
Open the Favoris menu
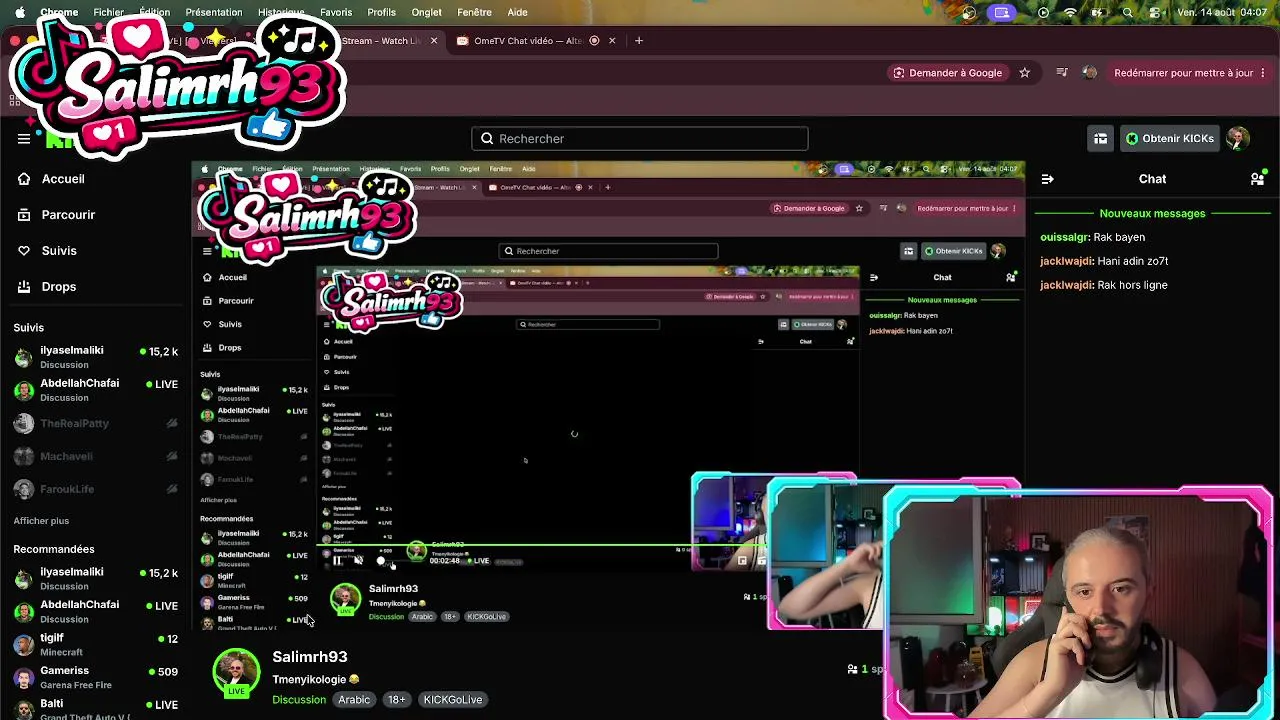click(336, 12)
